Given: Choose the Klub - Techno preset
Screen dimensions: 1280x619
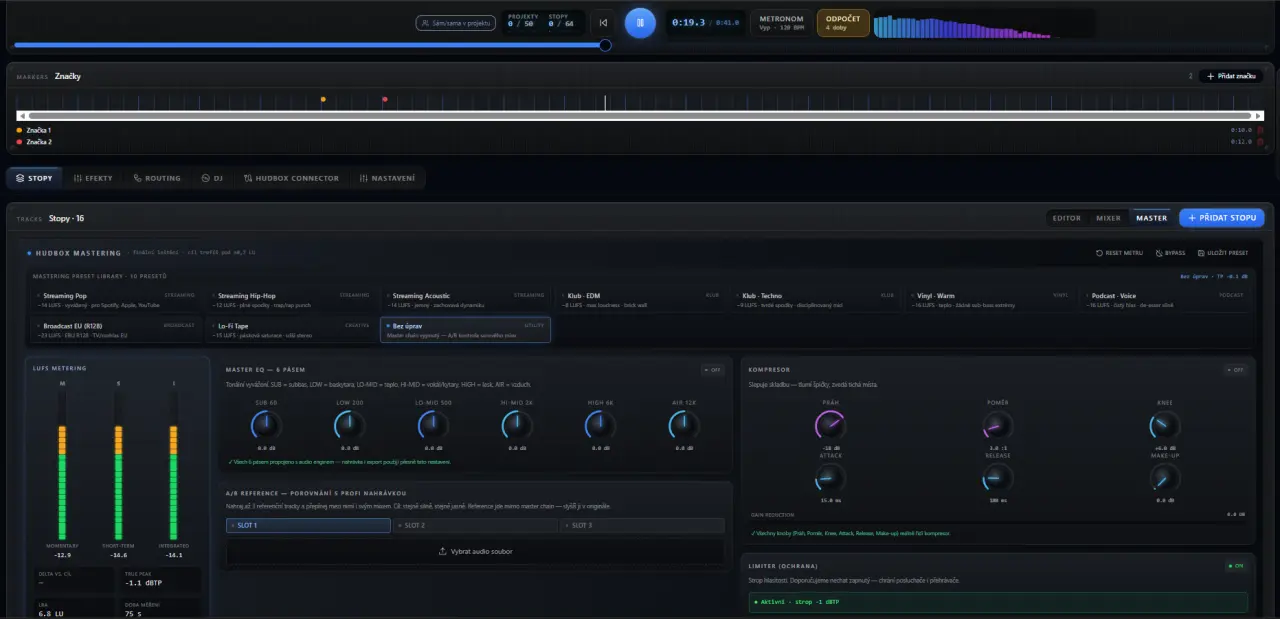Looking at the screenshot, I should coord(814,300).
